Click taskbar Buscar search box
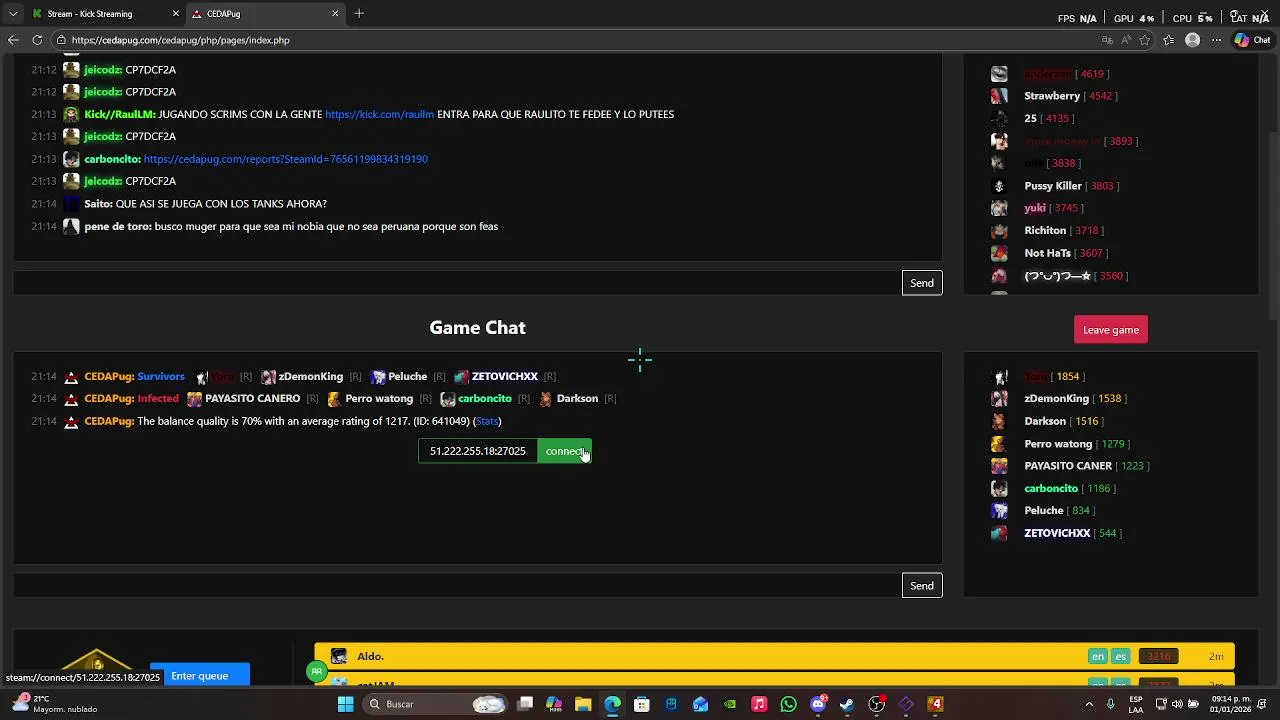1280x720 pixels. coord(435,704)
